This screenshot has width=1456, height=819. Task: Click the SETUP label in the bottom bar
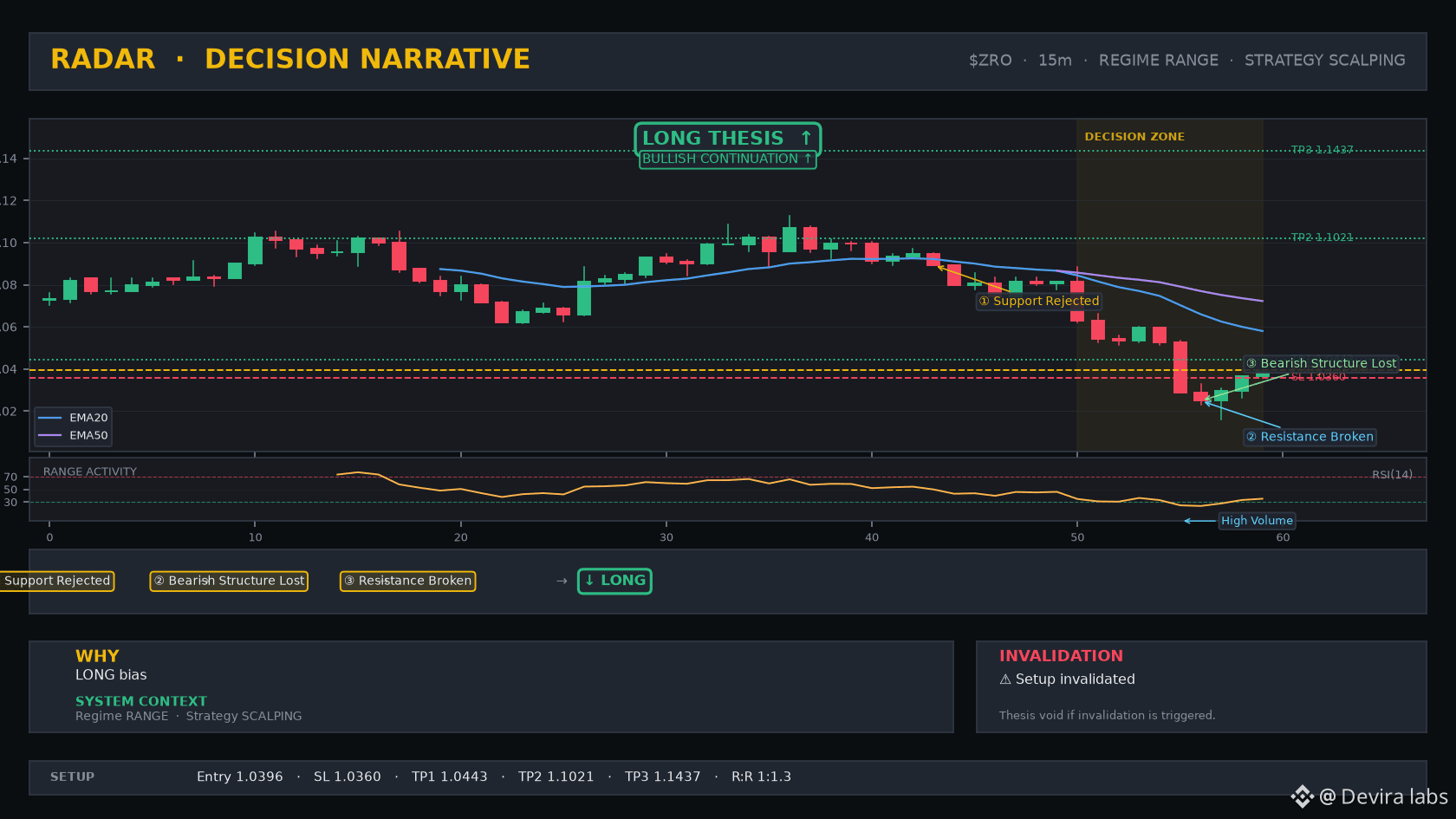(x=72, y=777)
